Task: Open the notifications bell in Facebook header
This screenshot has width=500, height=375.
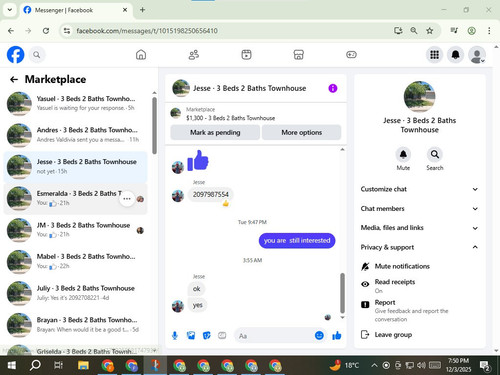Action: click(455, 55)
